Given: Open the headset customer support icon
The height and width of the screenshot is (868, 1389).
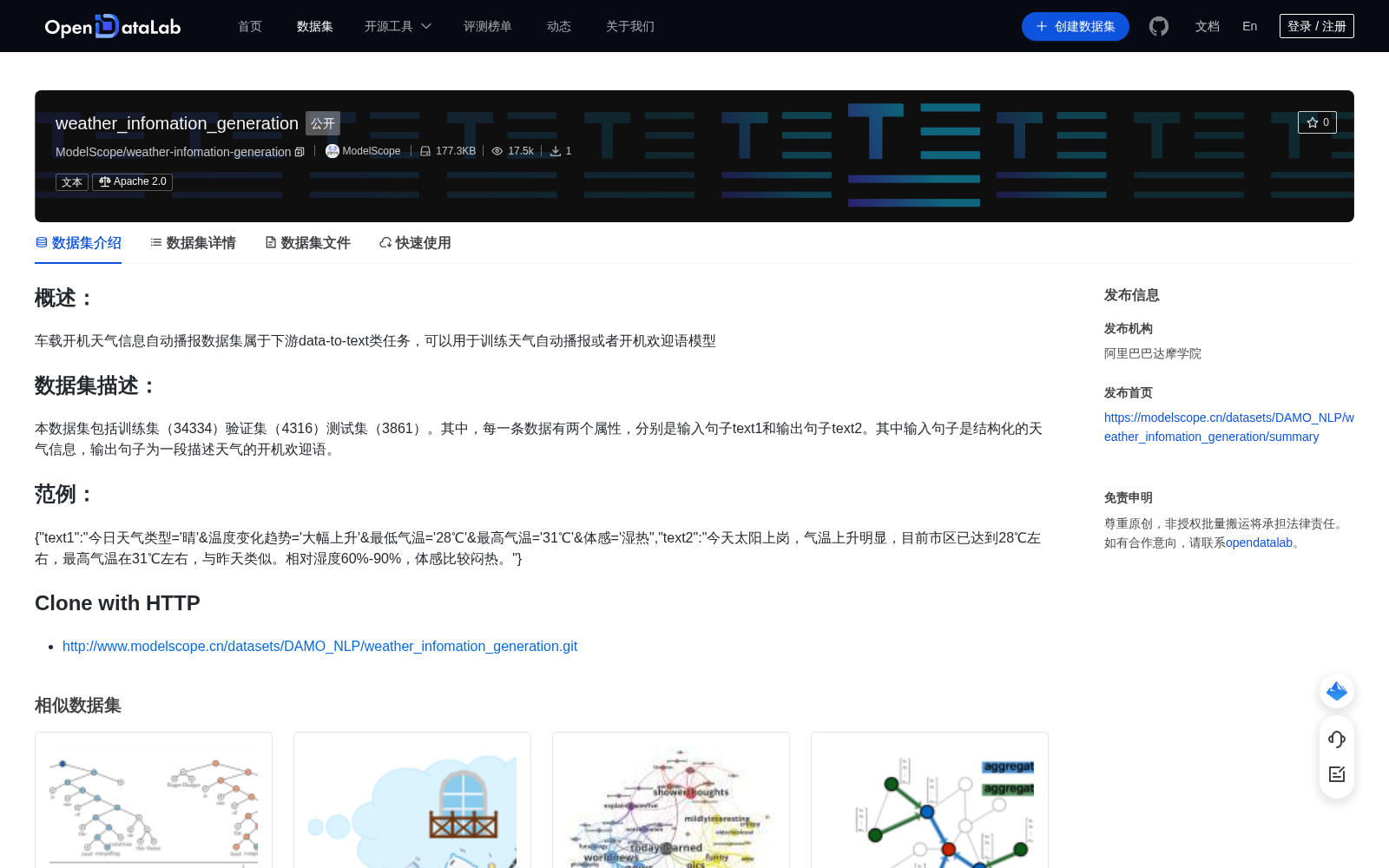Looking at the screenshot, I should coord(1337,739).
